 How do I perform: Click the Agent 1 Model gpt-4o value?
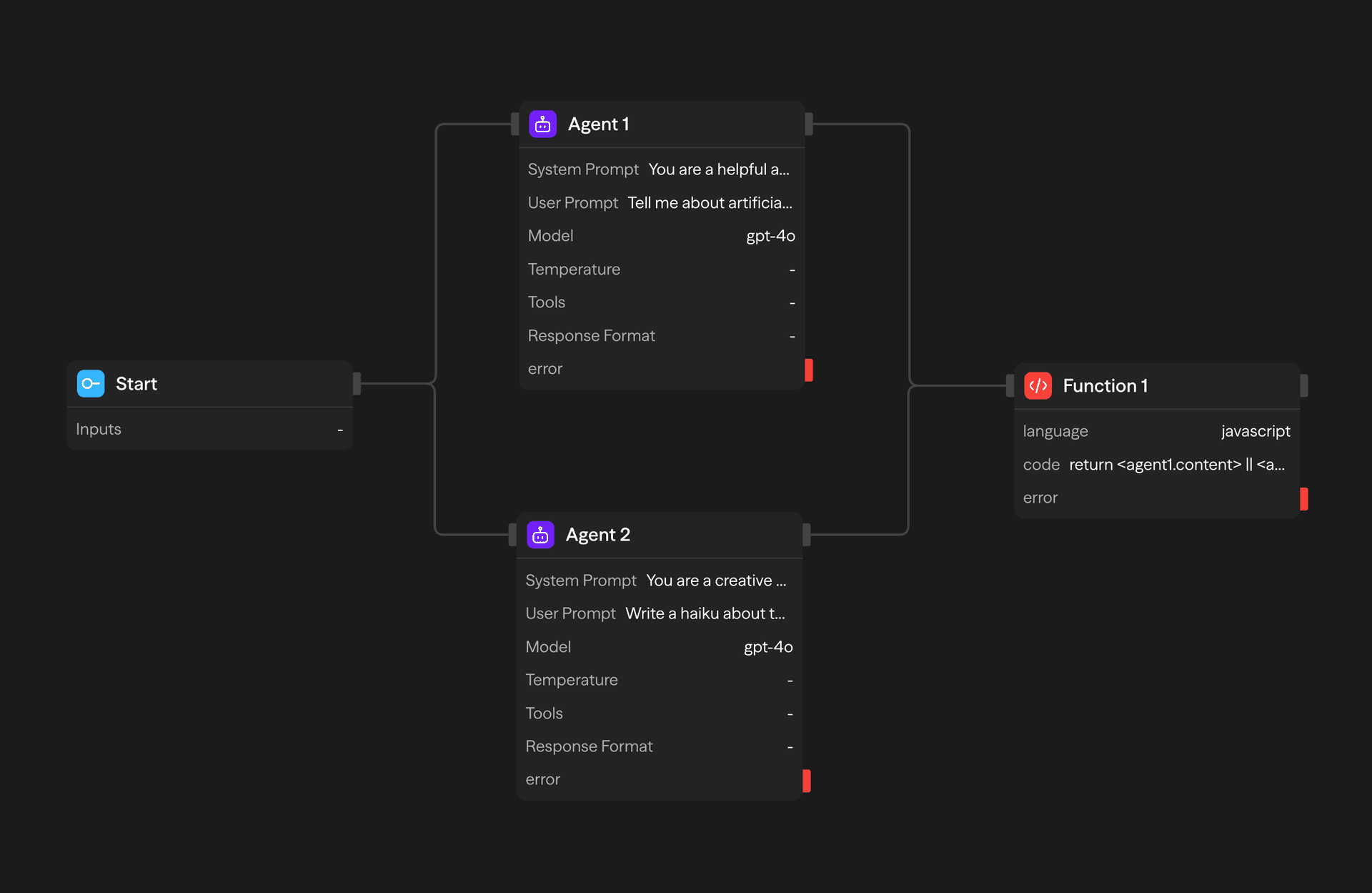point(770,236)
